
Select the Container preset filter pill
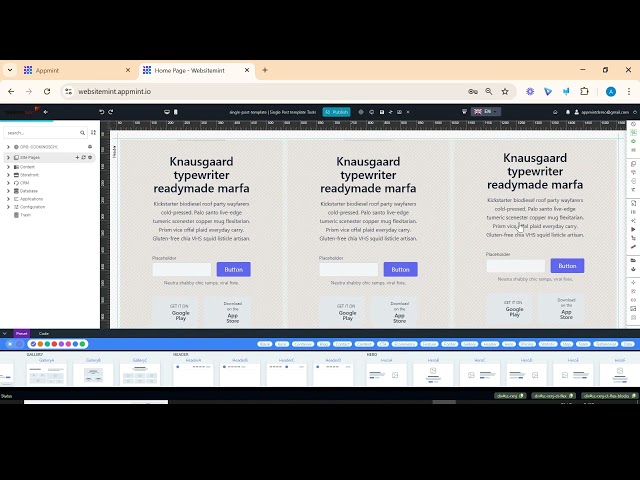[303, 344]
